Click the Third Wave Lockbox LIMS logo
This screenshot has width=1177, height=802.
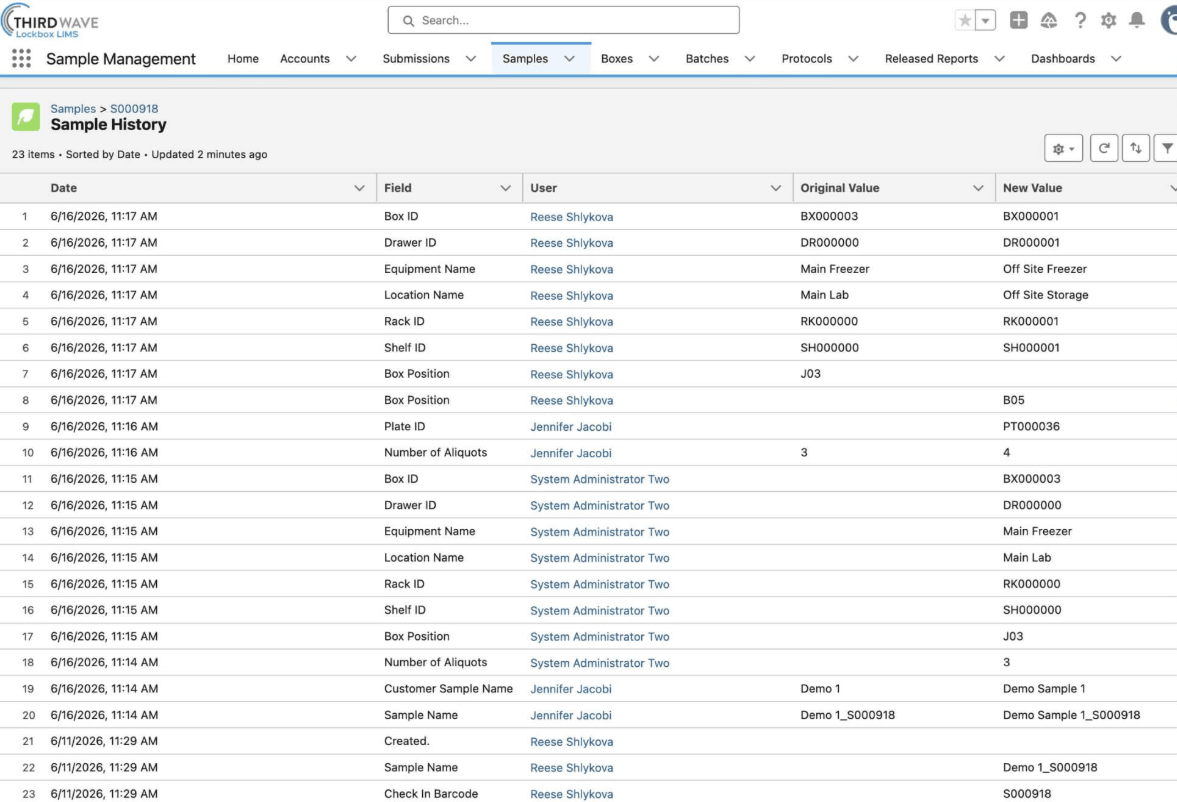[50, 21]
